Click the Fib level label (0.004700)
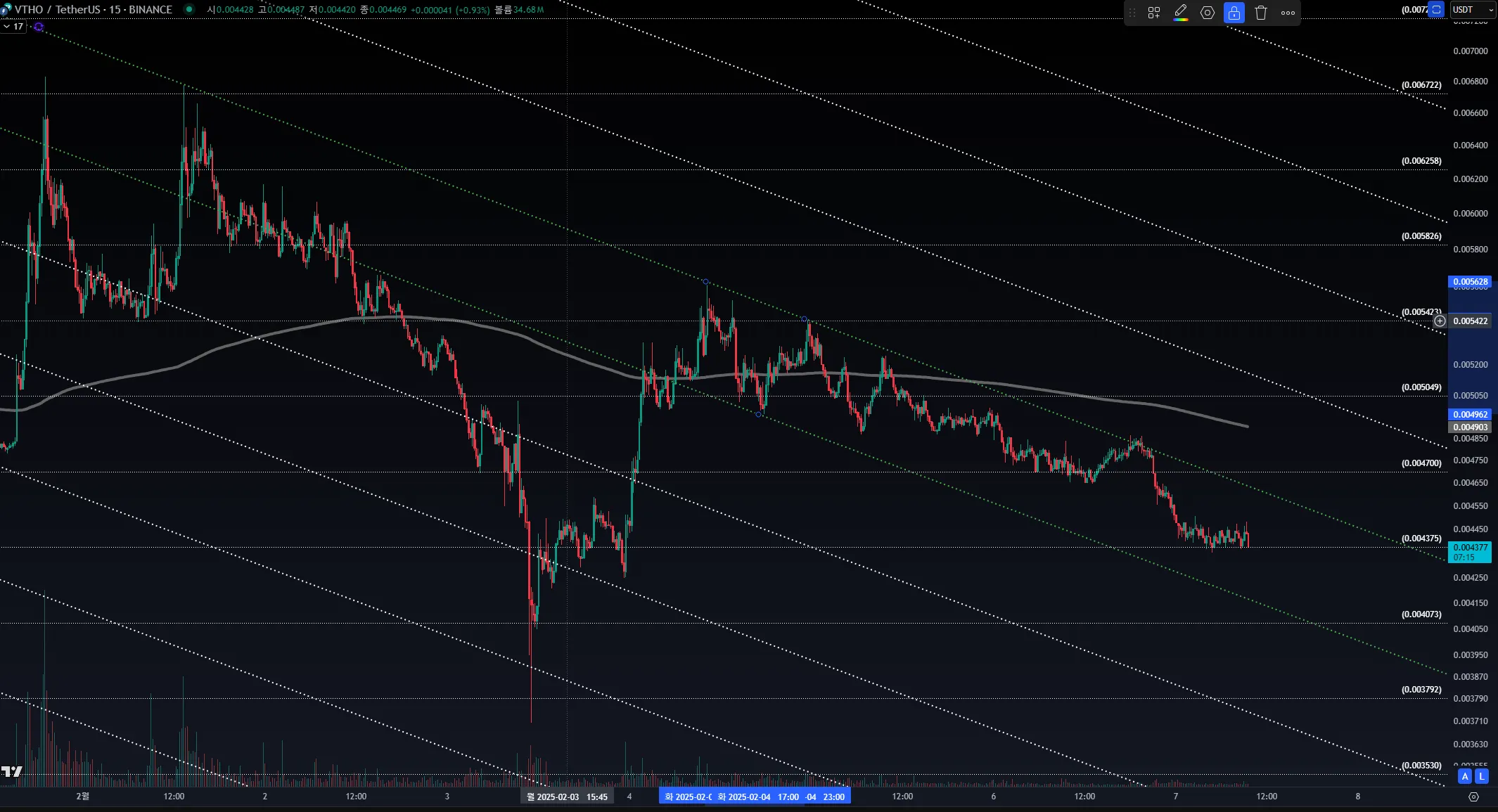The height and width of the screenshot is (812, 1498). coord(1421,463)
